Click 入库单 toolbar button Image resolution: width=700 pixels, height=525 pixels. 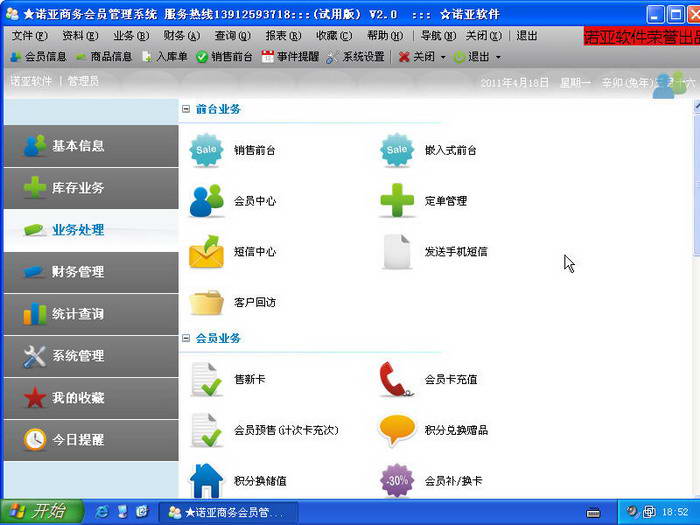164,57
